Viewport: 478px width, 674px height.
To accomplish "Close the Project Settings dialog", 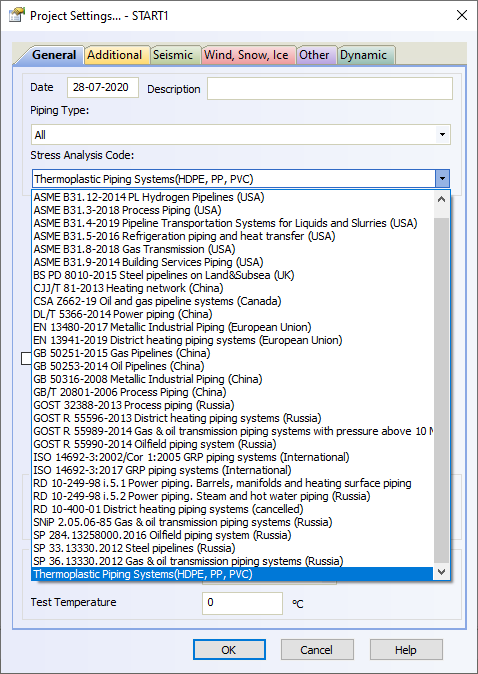I will tap(462, 16).
